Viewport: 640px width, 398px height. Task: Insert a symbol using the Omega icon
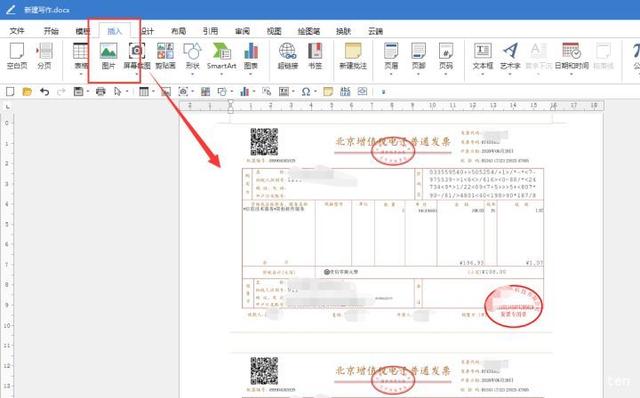coord(306,92)
